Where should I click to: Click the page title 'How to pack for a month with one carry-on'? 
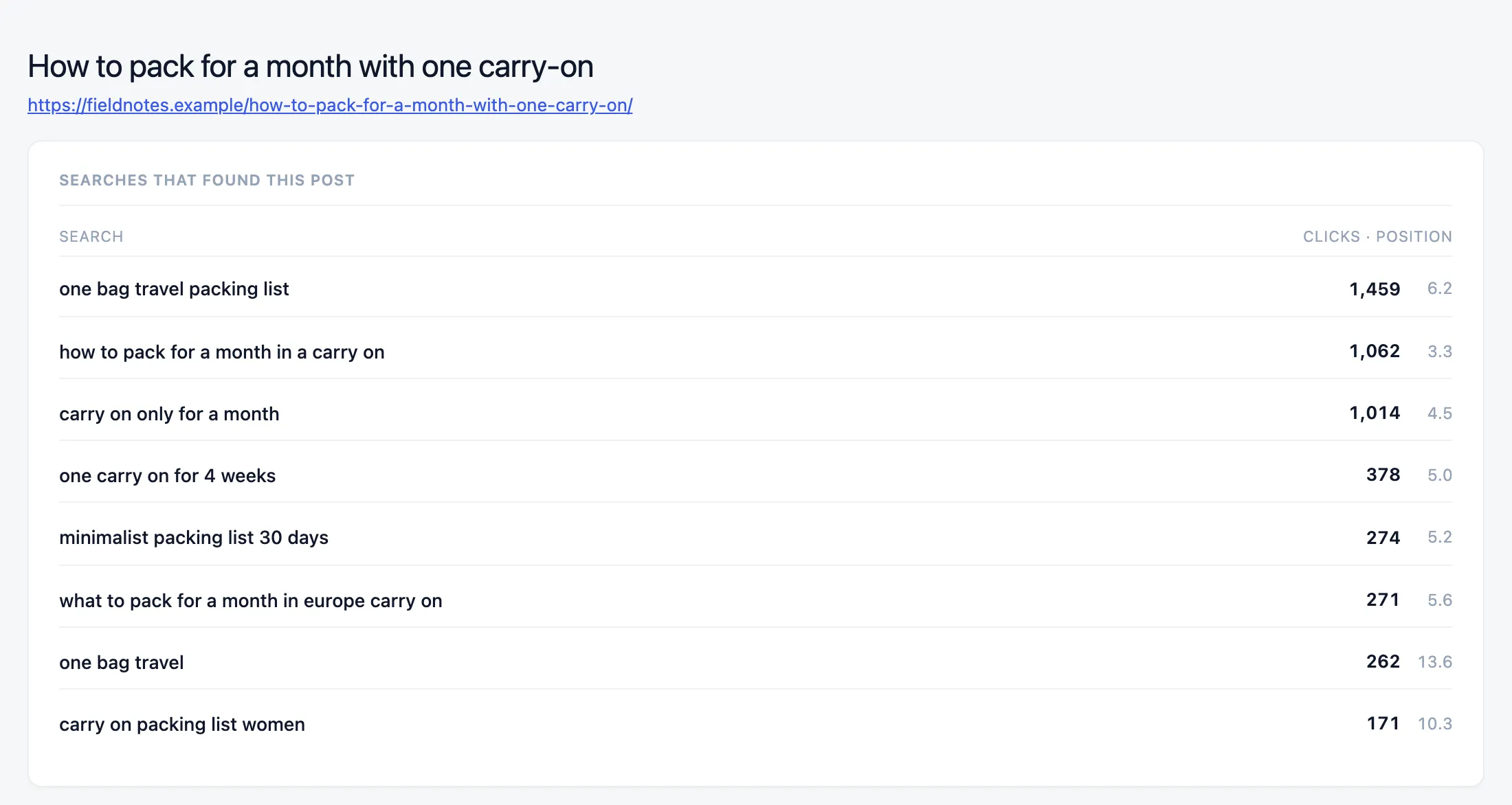click(311, 67)
